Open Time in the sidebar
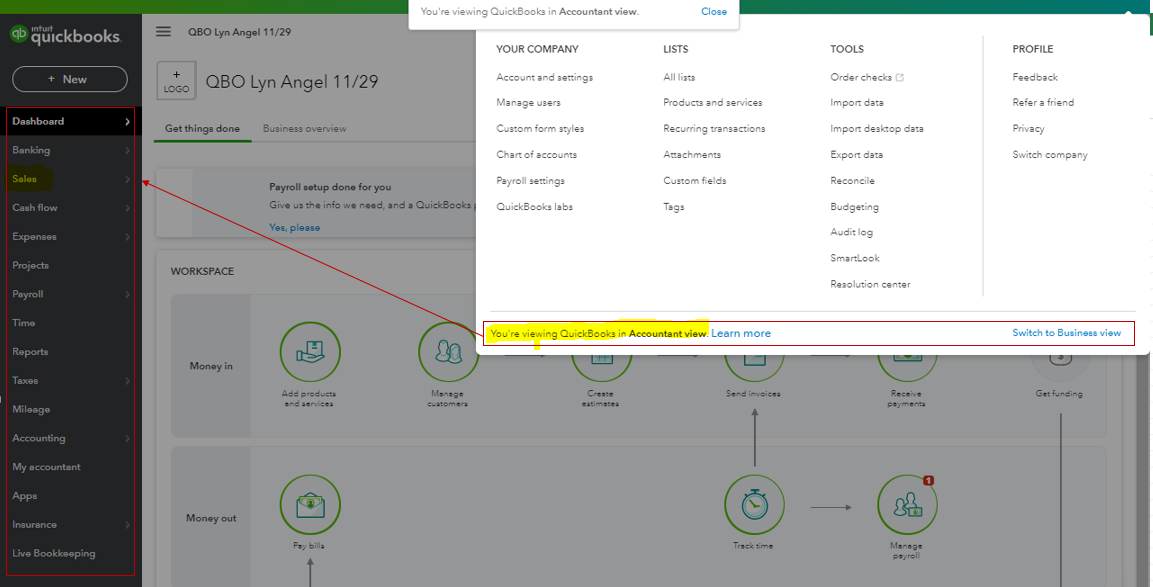Image resolution: width=1153 pixels, height=587 pixels. point(24,323)
